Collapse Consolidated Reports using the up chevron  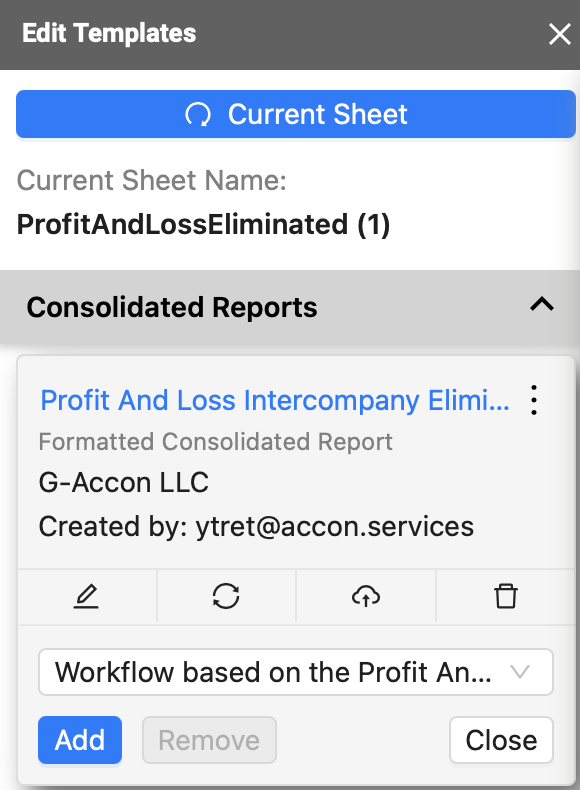click(542, 305)
